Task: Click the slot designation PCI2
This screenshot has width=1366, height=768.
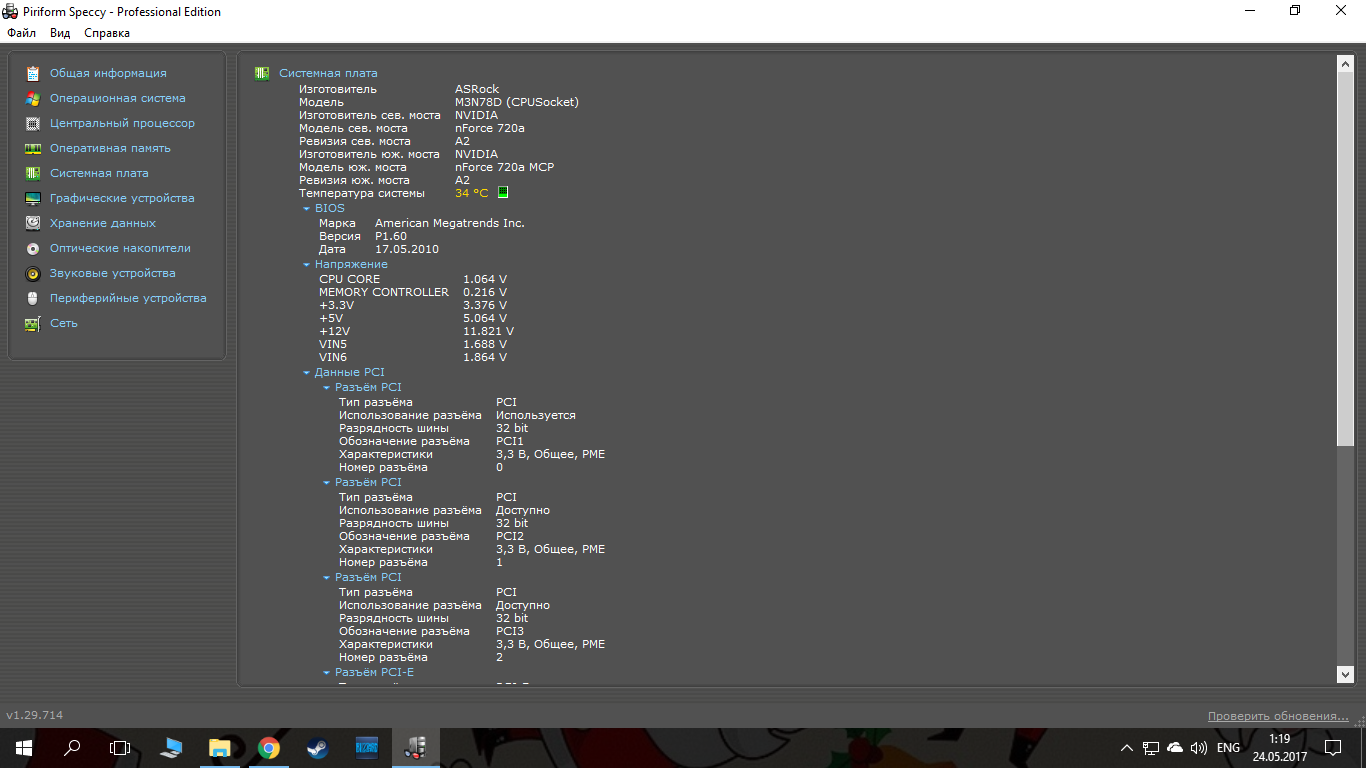Action: 510,536
